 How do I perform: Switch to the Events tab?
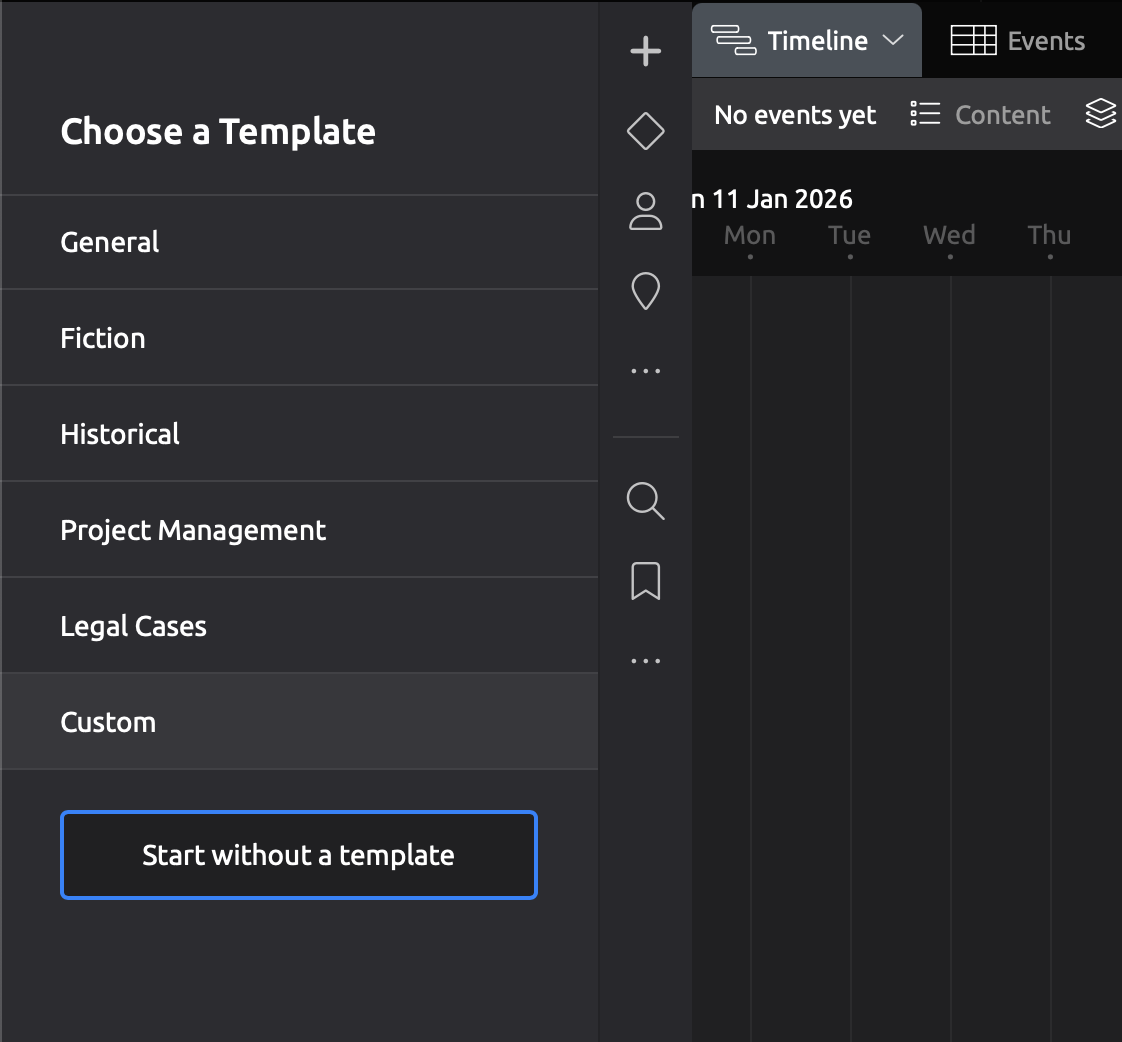1018,41
